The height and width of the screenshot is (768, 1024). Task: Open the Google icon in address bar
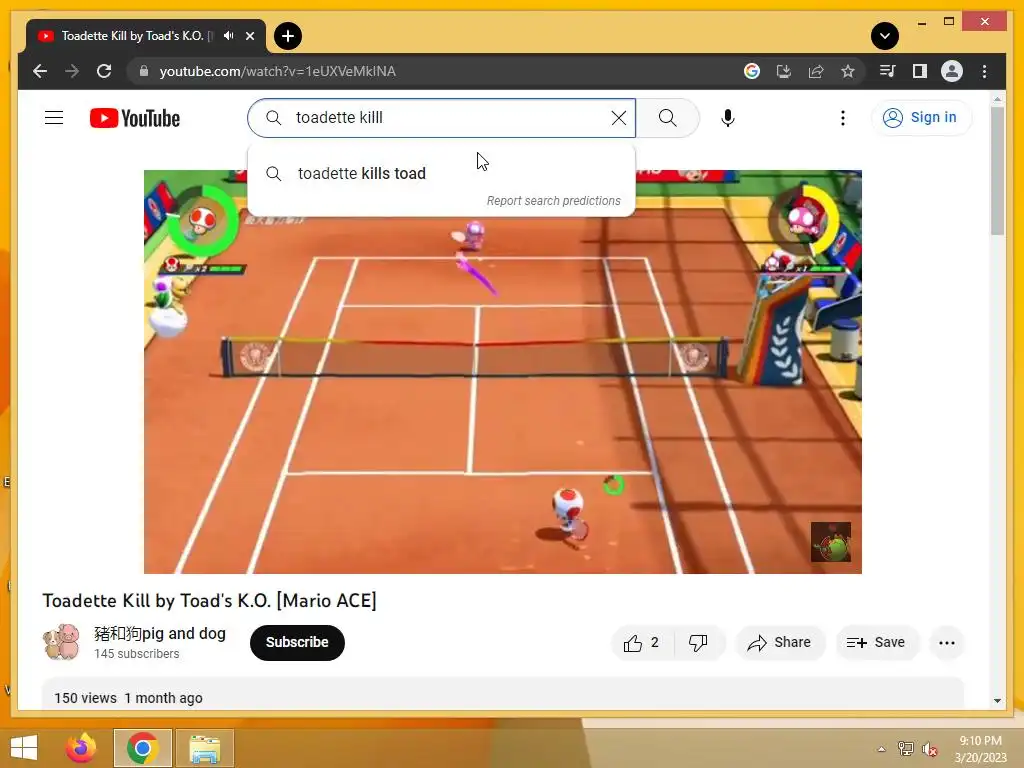point(752,71)
